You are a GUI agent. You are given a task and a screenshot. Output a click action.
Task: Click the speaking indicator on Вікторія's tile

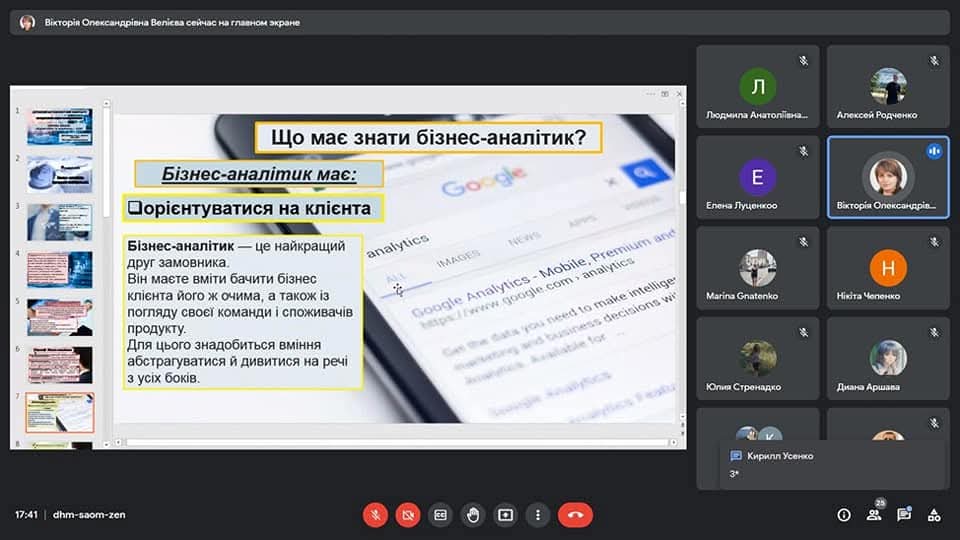(934, 151)
